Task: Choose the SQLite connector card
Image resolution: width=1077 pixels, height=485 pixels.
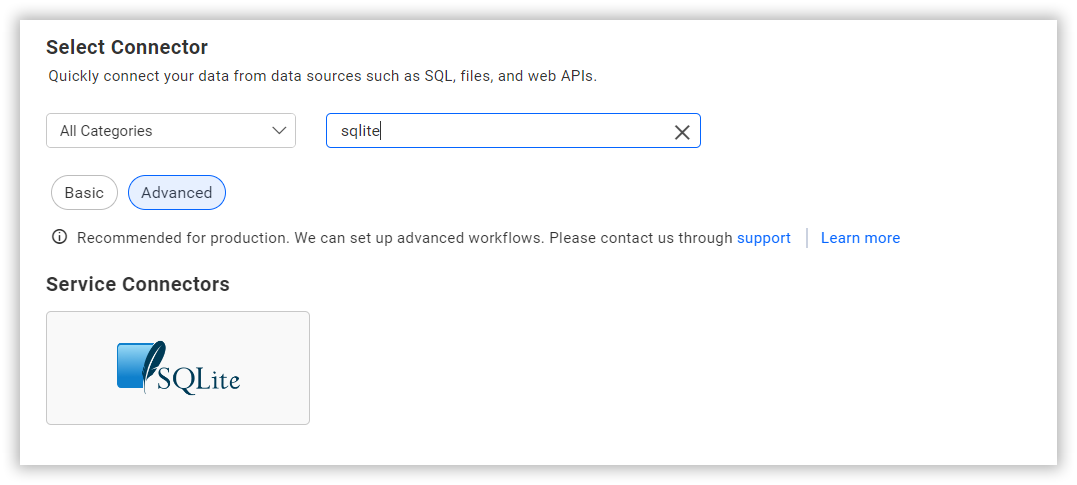Action: [178, 368]
